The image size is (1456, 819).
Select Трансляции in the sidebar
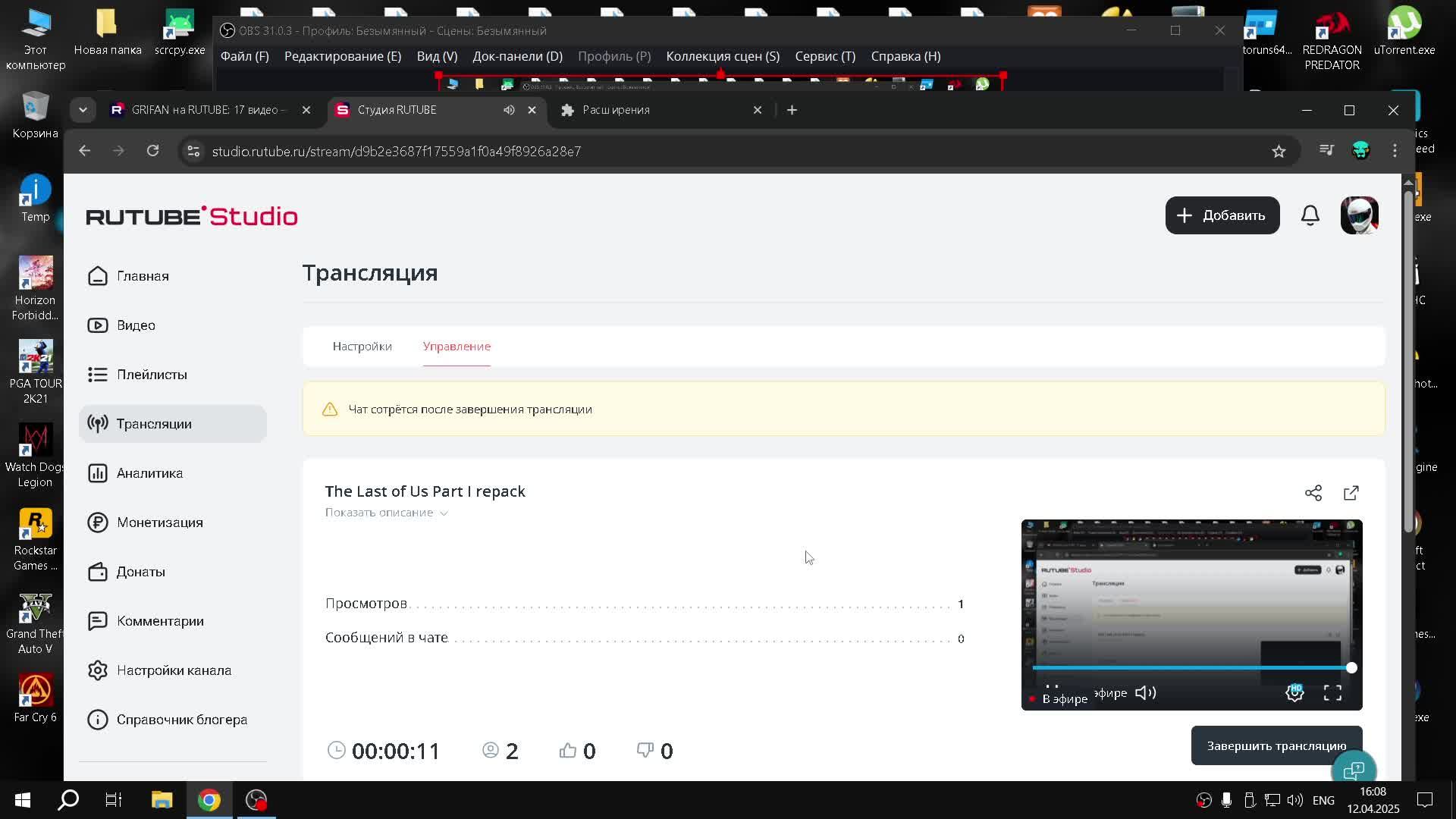tap(173, 424)
